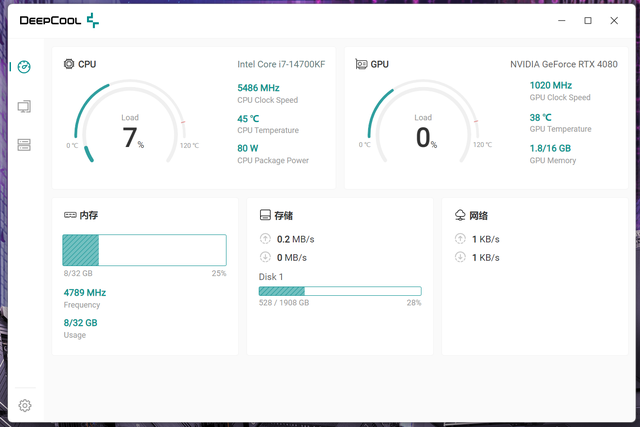Viewport: 640px width, 427px height.
Task: Click the CPU chip icon
Action: [69, 64]
